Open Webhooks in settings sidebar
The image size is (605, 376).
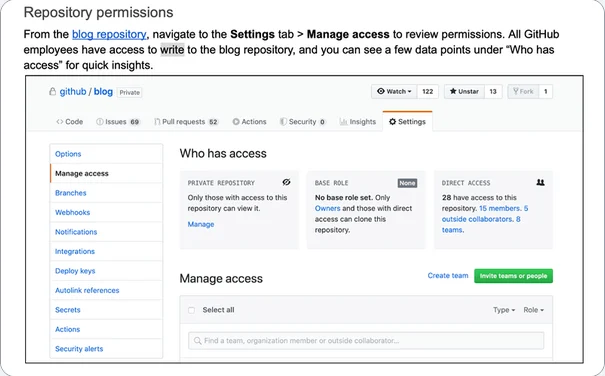pos(106,212)
